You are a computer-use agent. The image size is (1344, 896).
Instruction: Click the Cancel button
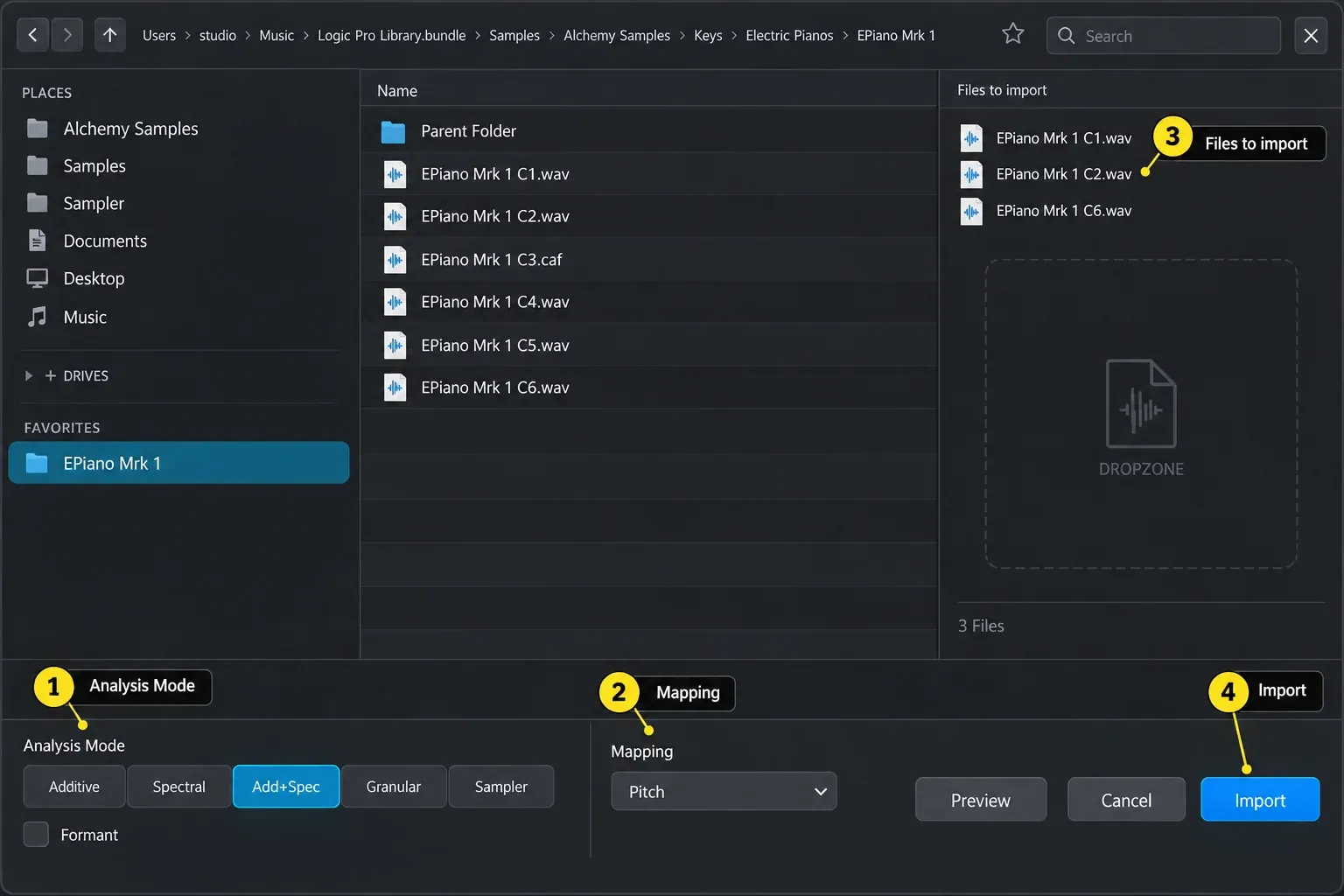pos(1126,800)
